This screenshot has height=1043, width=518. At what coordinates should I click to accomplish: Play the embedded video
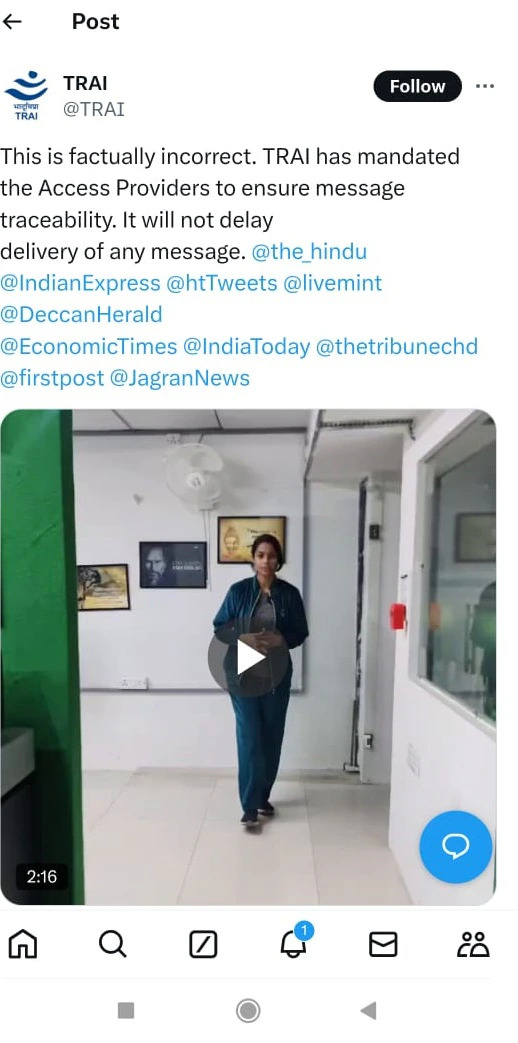(x=248, y=658)
